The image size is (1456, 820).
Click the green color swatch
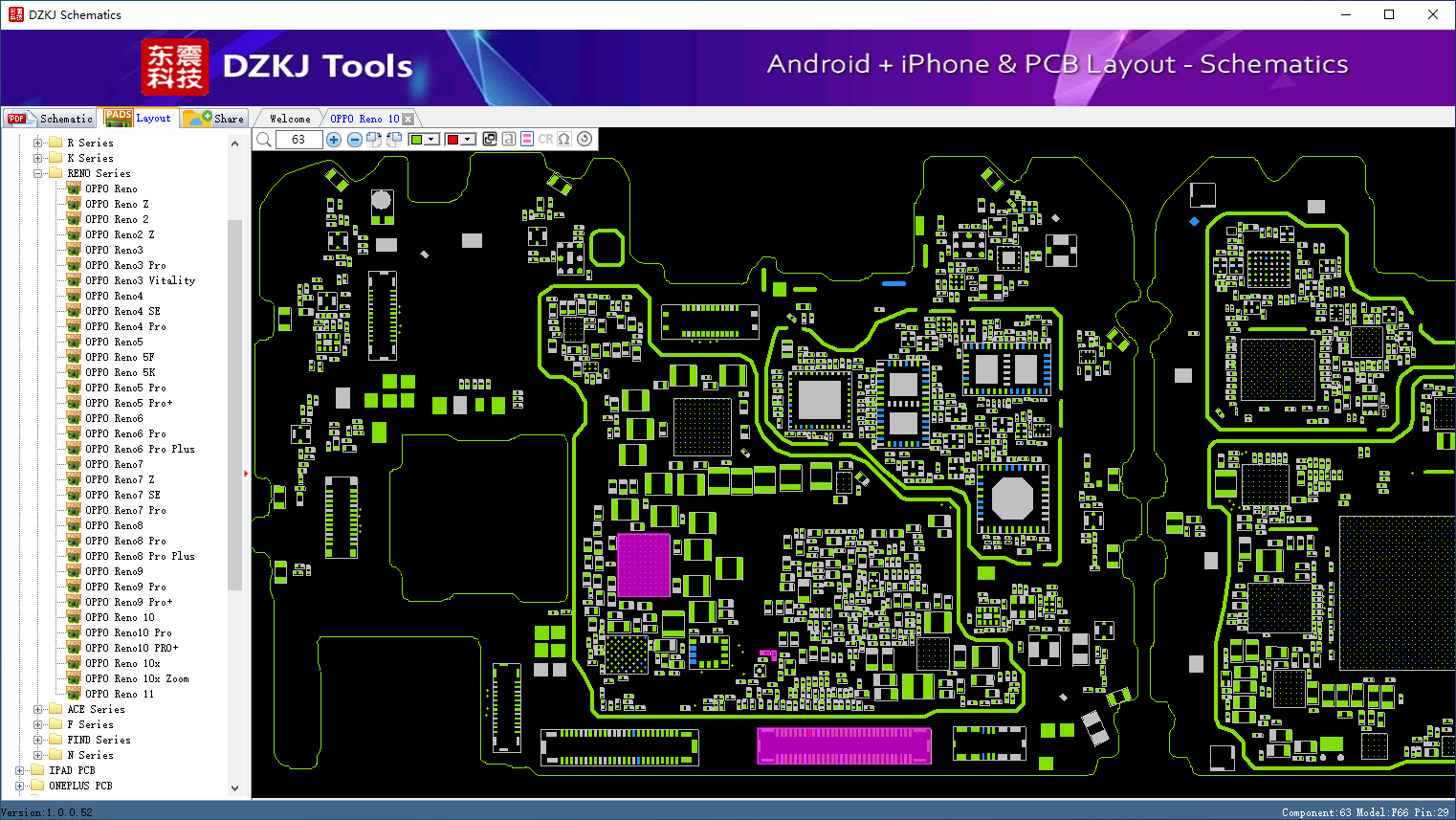[x=416, y=140]
